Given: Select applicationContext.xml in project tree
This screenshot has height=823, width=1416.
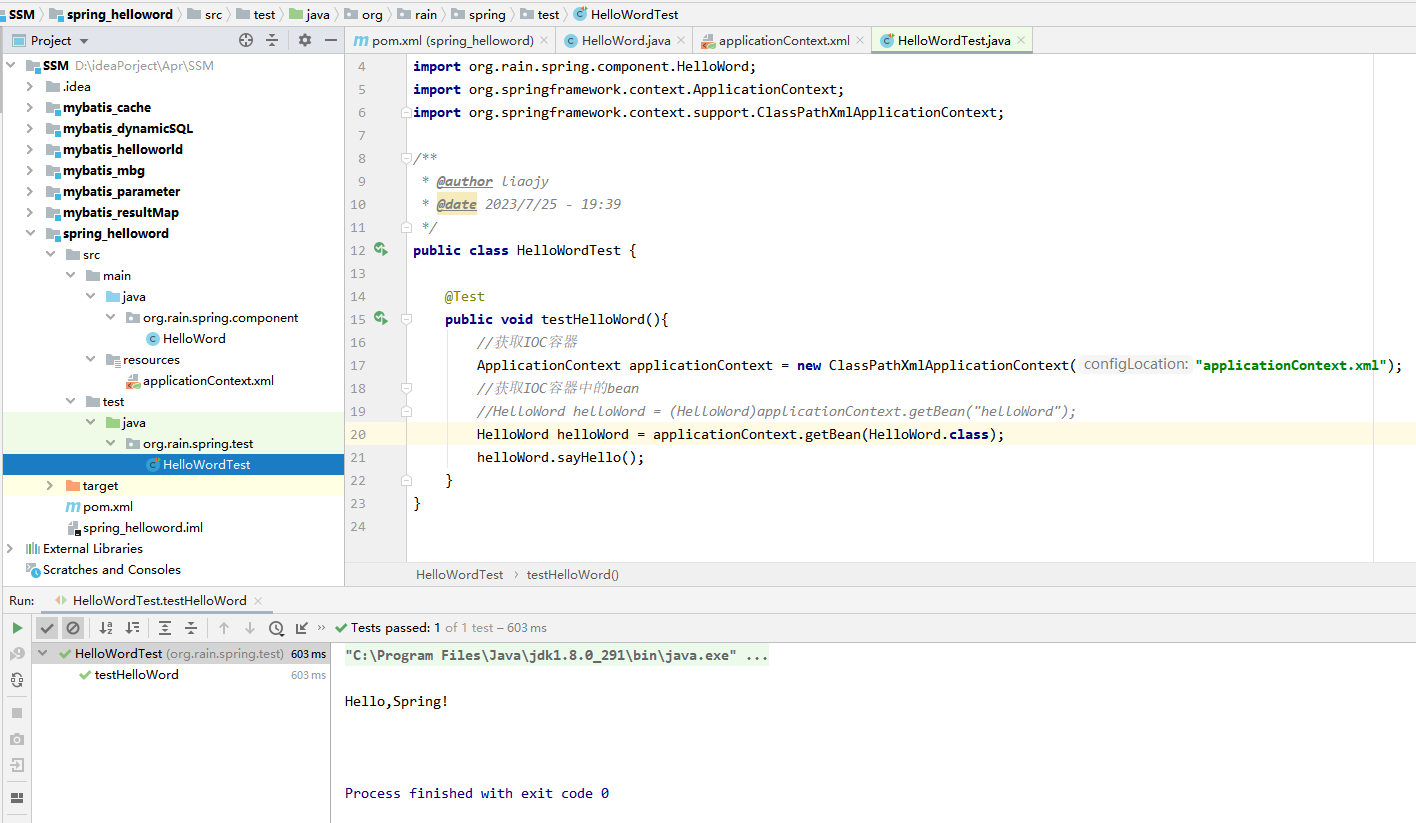Looking at the screenshot, I should pos(208,381).
